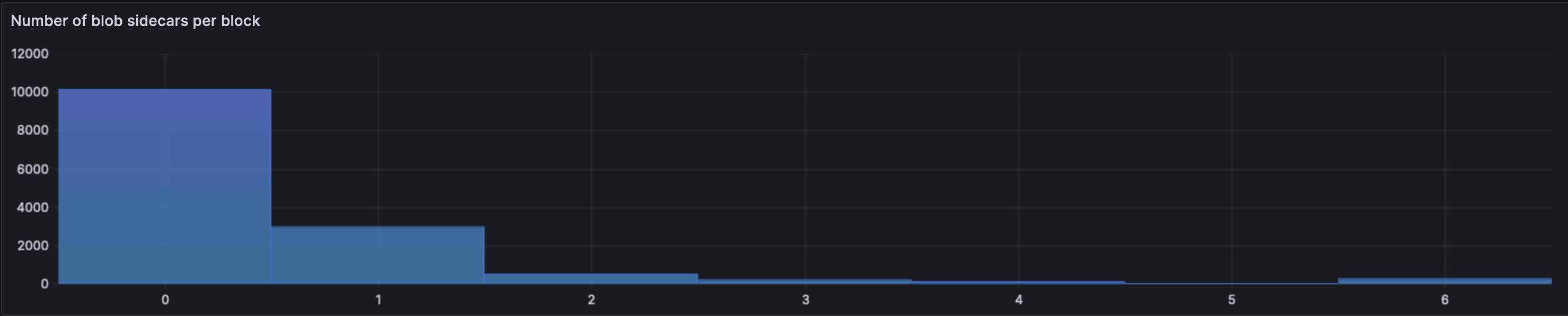Click the y-axis label 10000
Viewport: 1568px width, 316px height.
(30, 93)
